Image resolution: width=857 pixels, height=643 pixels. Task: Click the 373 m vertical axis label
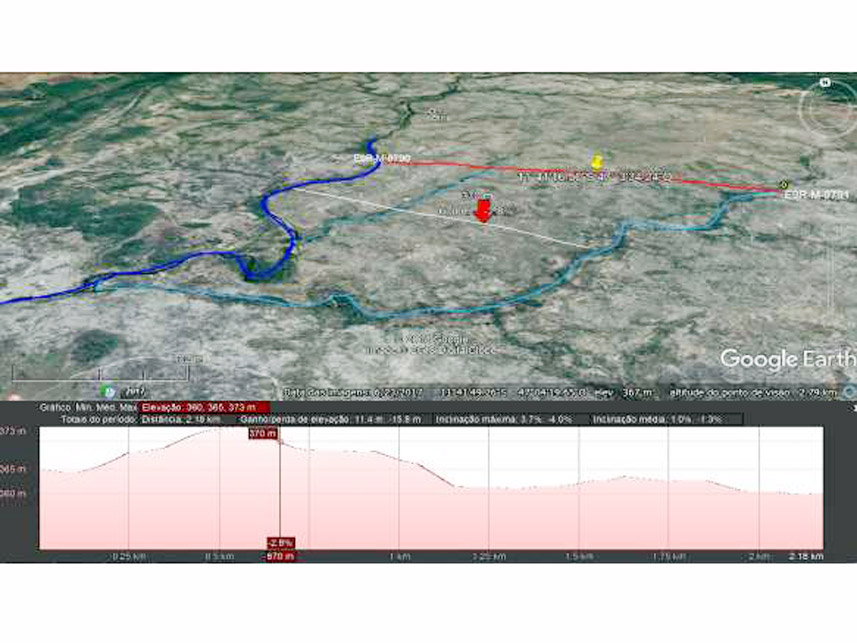(x=13, y=431)
